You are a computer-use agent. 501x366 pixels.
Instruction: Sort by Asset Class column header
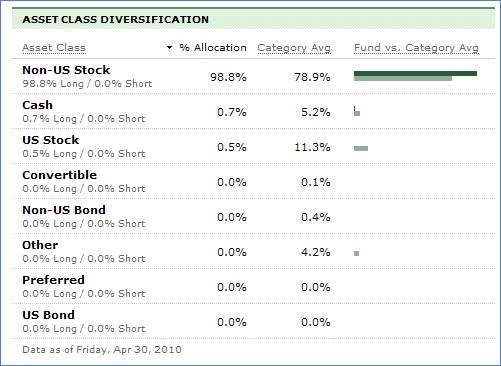coord(54,48)
